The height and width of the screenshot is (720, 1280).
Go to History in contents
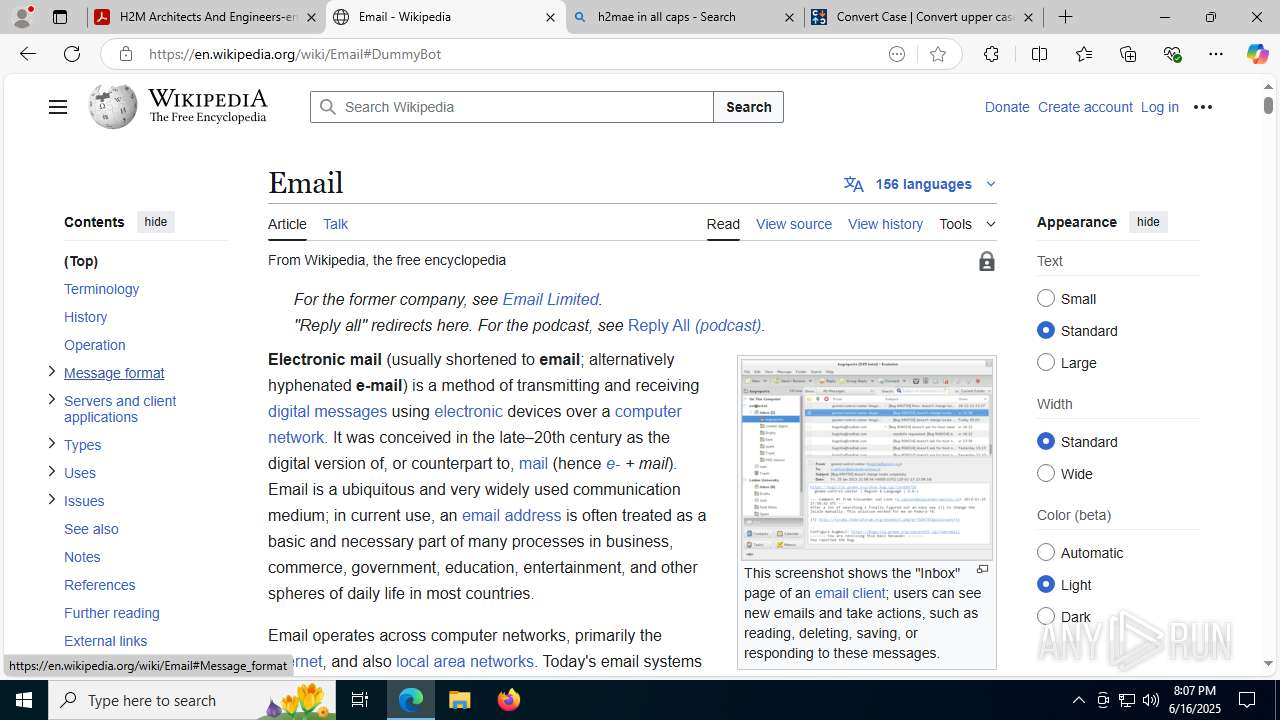point(85,317)
